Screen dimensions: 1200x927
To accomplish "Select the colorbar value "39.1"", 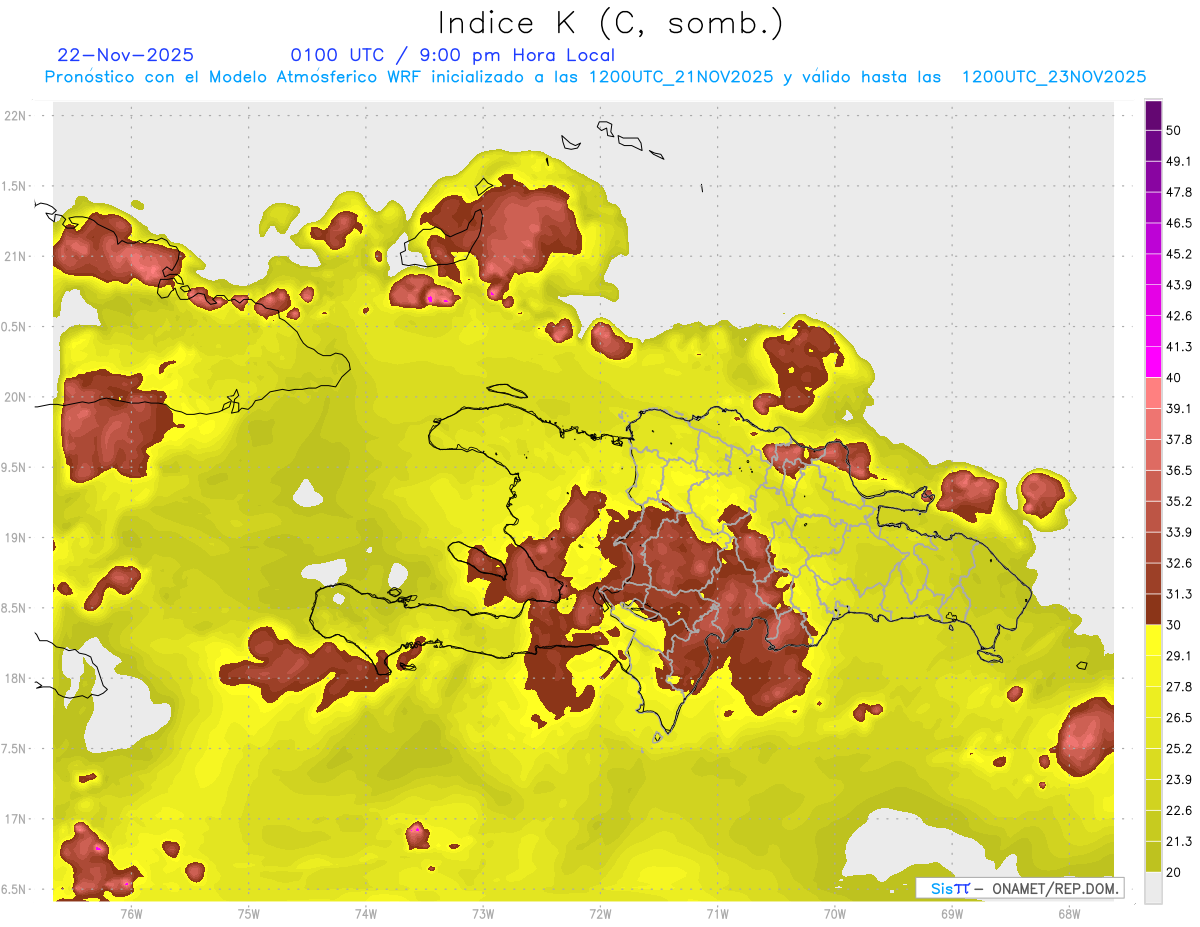I will 1179,408.
